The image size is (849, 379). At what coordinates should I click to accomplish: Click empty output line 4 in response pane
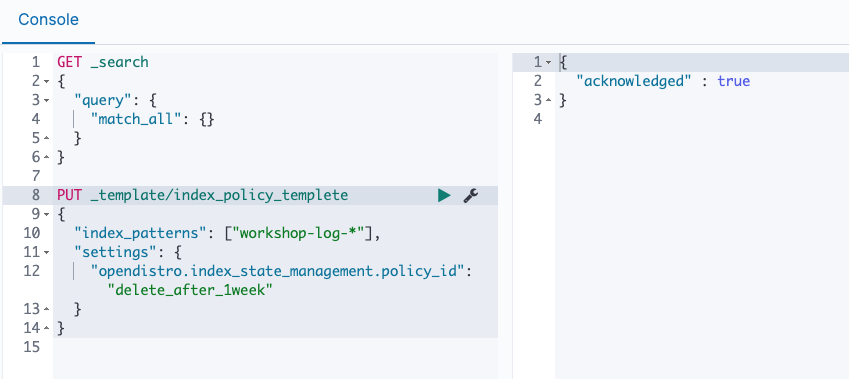pos(702,119)
